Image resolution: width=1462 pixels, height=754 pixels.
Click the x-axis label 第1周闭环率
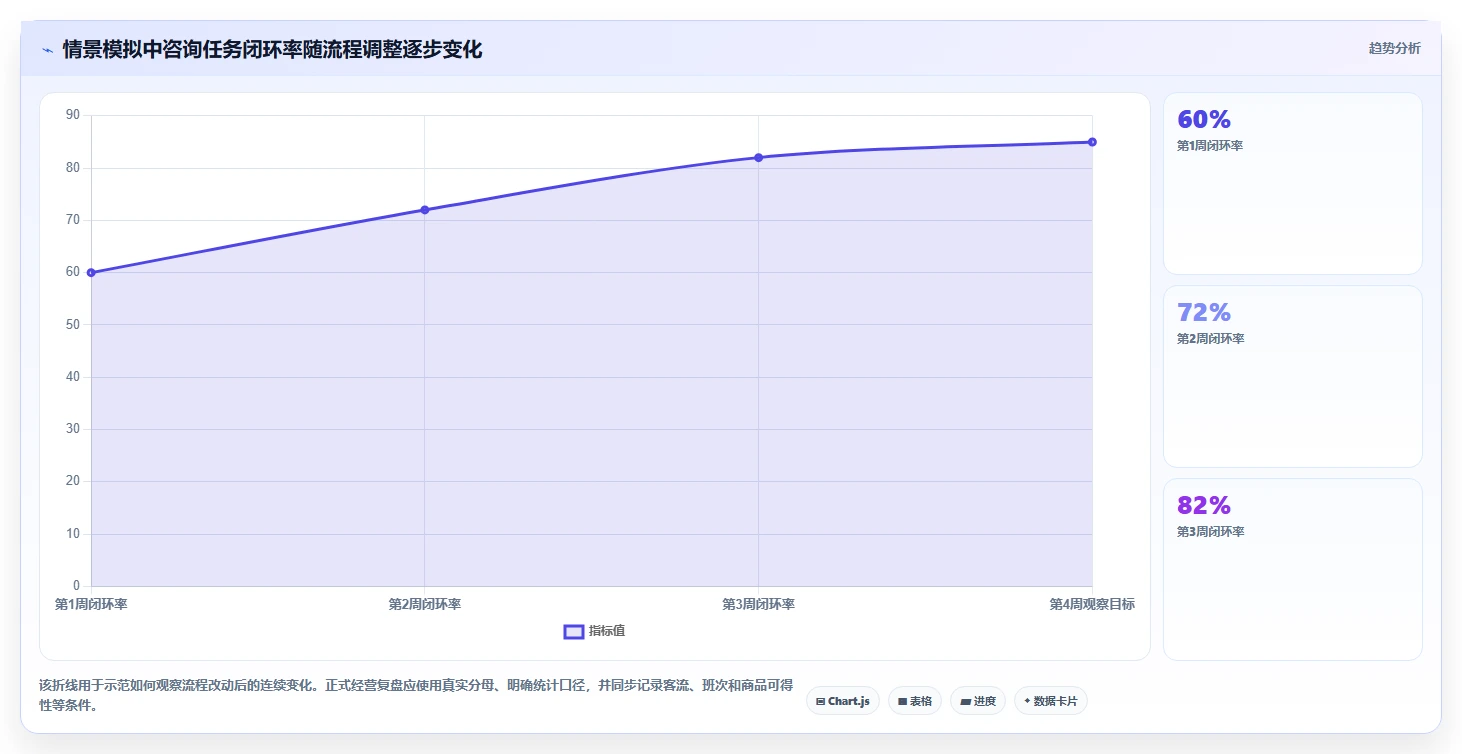point(91,605)
